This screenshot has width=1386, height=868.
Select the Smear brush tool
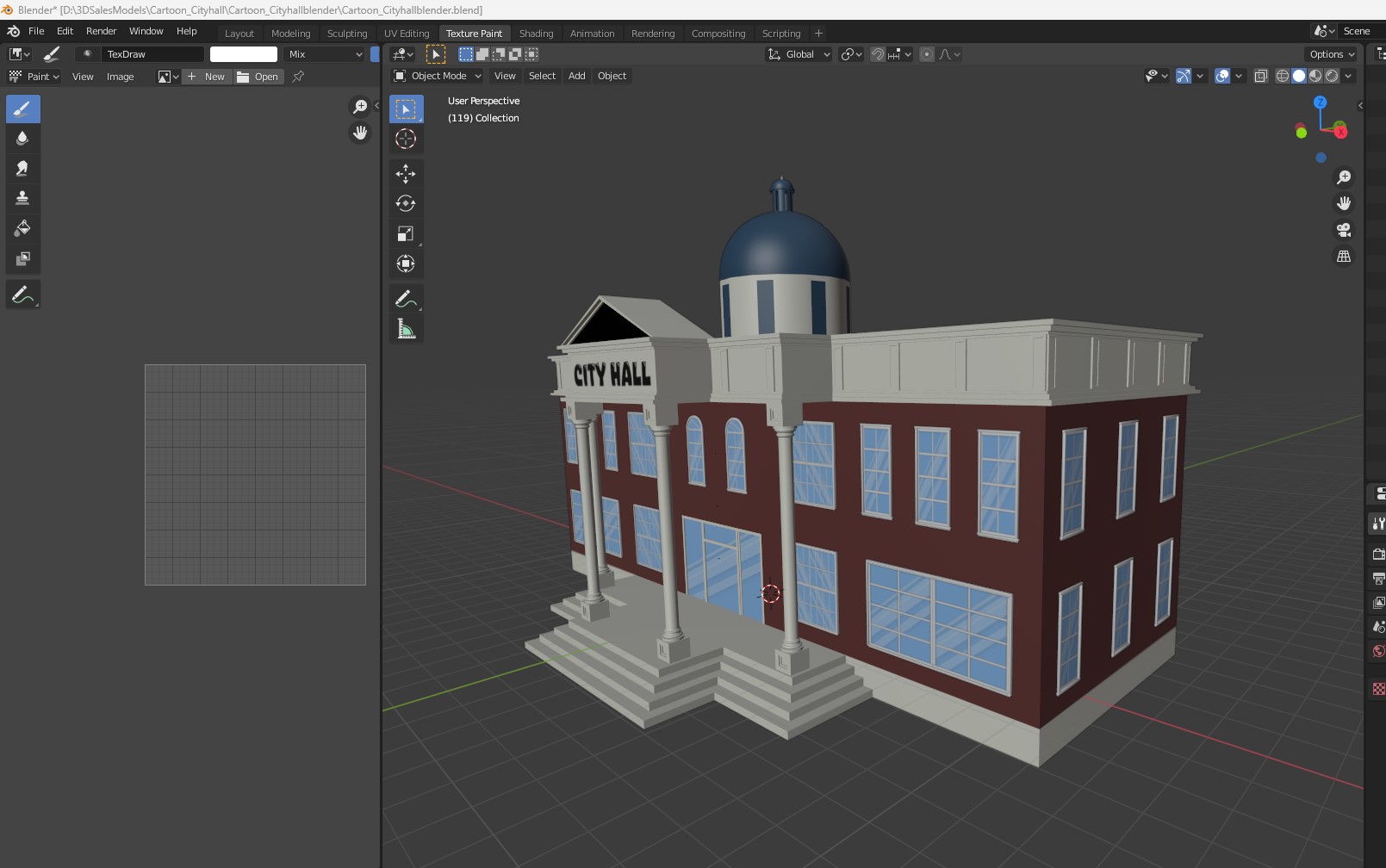tap(22, 169)
